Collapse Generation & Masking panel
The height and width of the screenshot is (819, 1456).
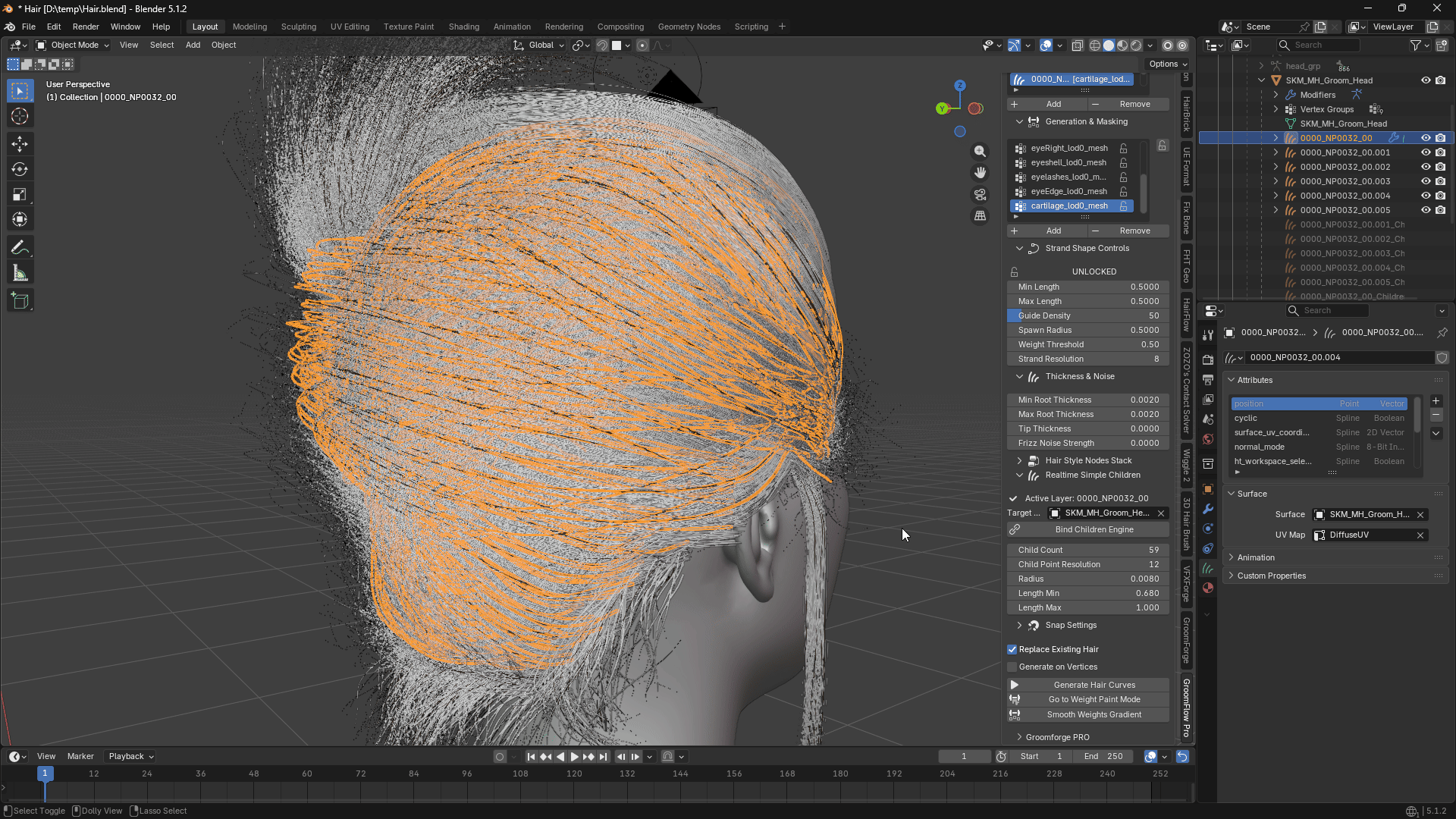click(1019, 122)
